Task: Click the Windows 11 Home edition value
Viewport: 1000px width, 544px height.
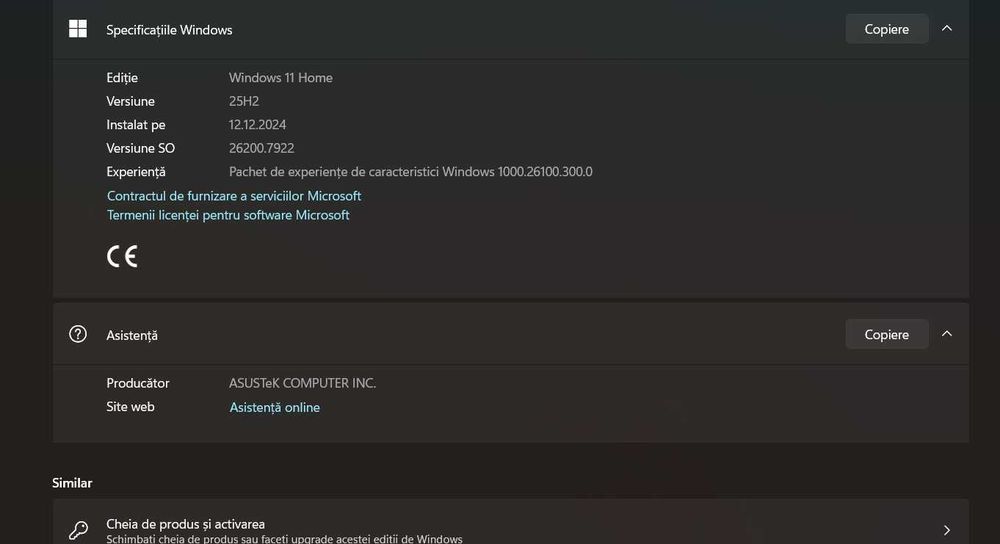Action: [281, 78]
